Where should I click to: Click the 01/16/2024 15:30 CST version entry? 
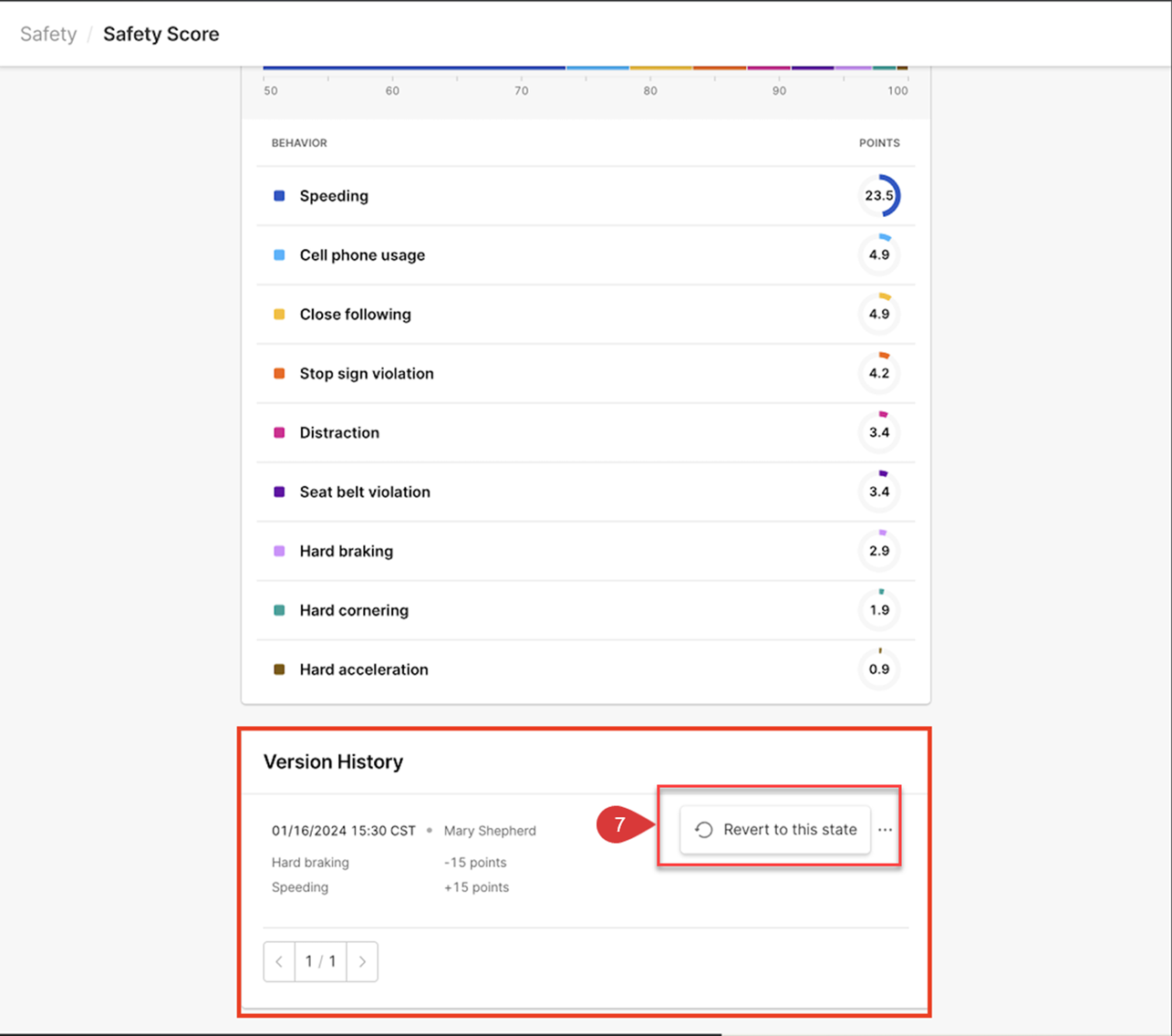coord(343,831)
